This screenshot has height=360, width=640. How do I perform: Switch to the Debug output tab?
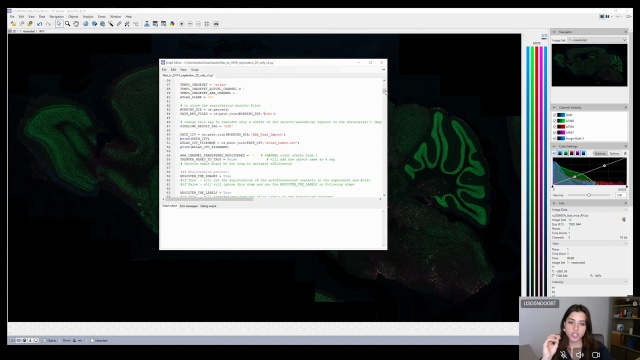click(x=208, y=206)
